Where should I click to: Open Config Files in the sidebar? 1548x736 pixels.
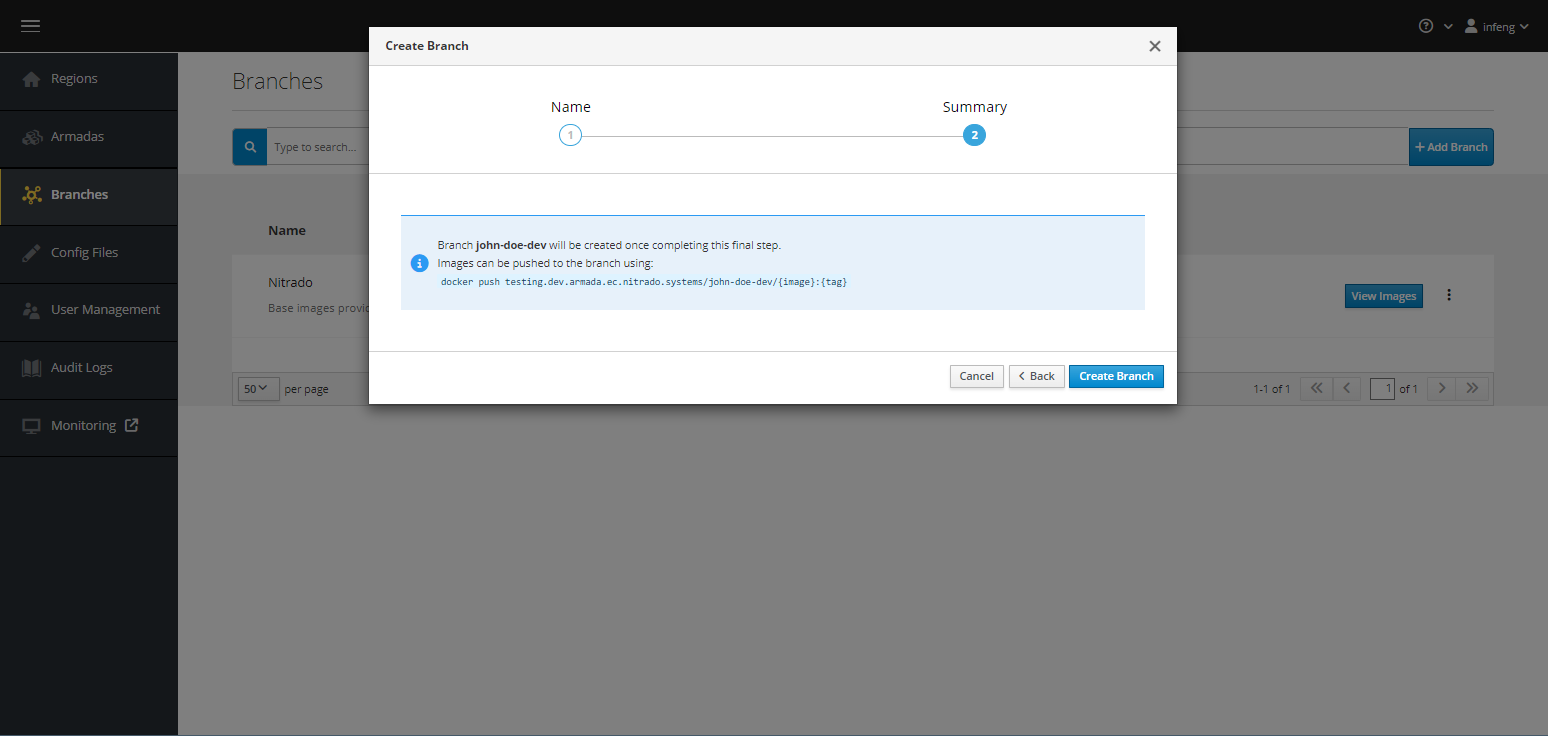(89, 253)
